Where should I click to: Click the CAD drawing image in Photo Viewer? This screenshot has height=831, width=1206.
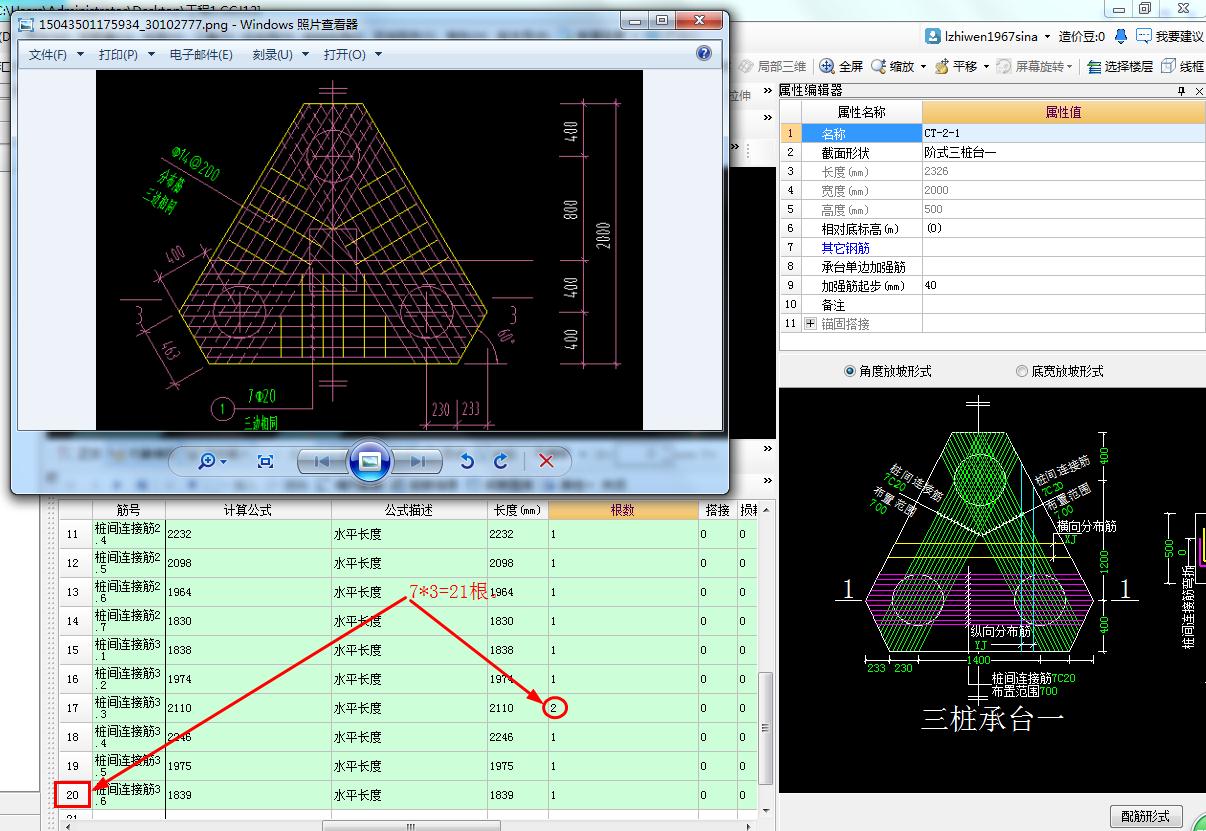(x=369, y=250)
